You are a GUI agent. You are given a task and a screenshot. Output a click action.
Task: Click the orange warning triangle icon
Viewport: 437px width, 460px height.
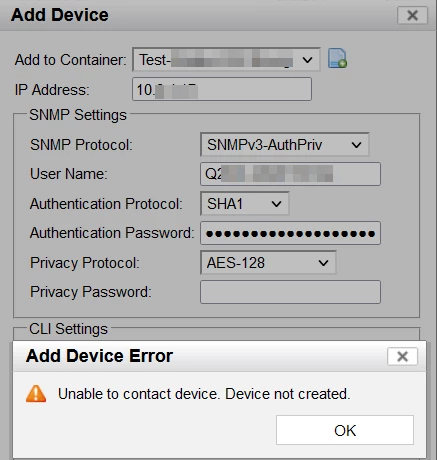[x=36, y=394]
